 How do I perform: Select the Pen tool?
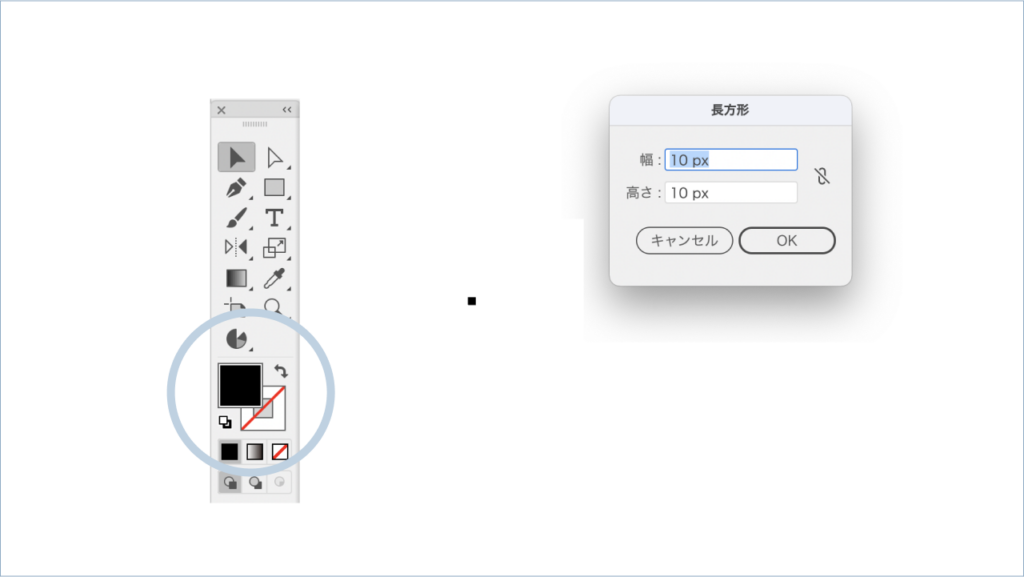pos(236,188)
